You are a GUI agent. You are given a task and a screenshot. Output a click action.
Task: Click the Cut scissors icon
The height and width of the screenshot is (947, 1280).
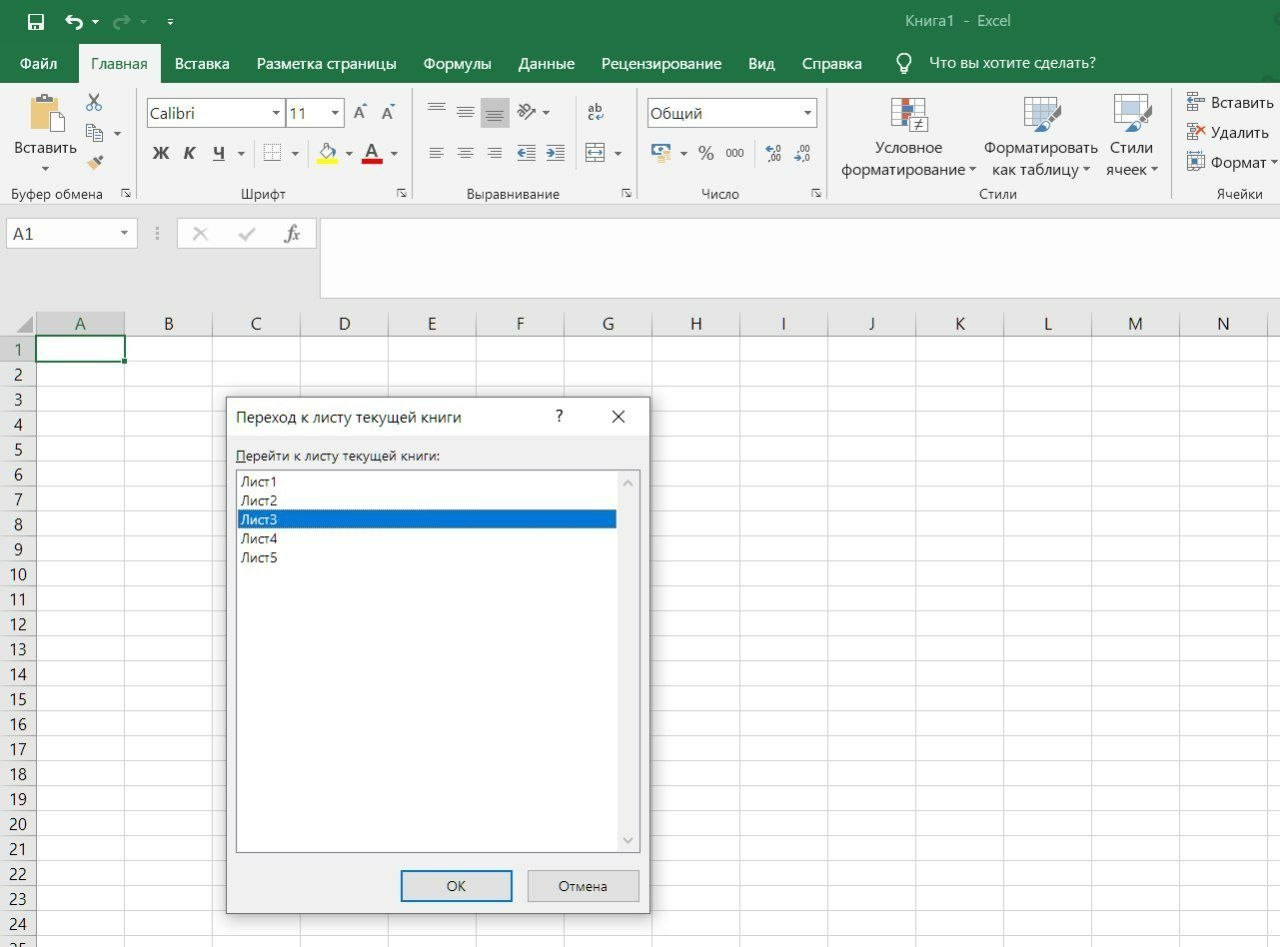94,102
